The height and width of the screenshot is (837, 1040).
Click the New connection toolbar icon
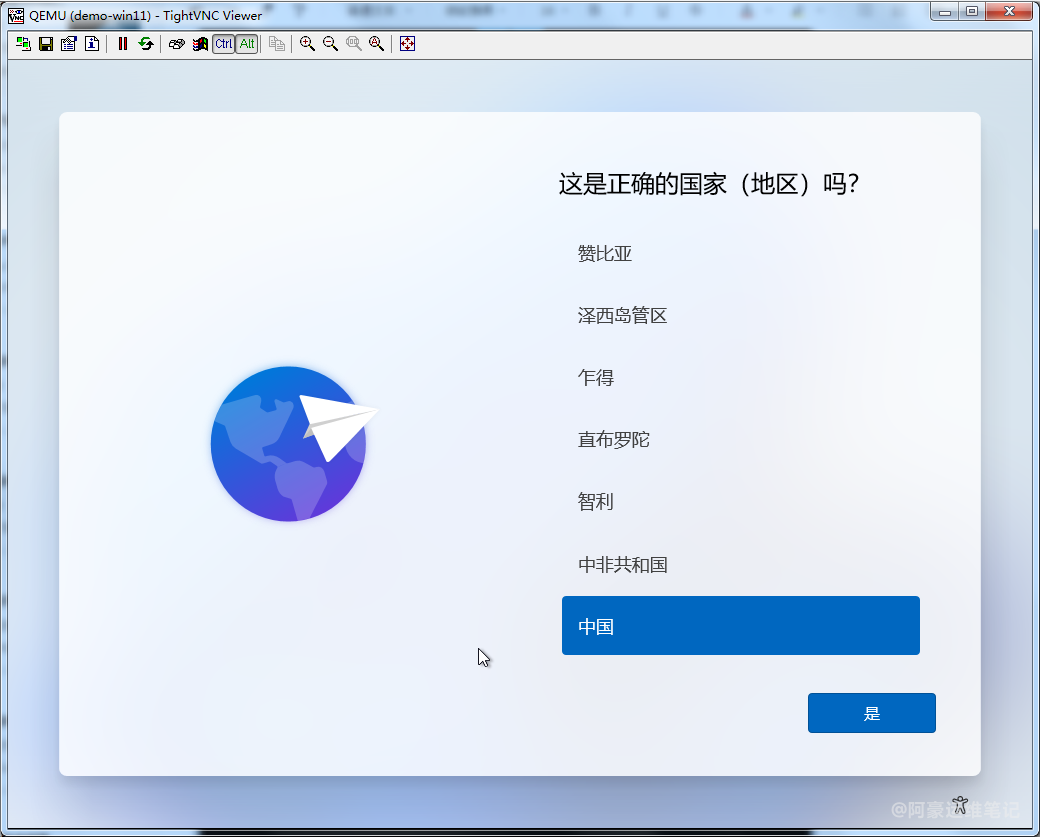pos(23,44)
